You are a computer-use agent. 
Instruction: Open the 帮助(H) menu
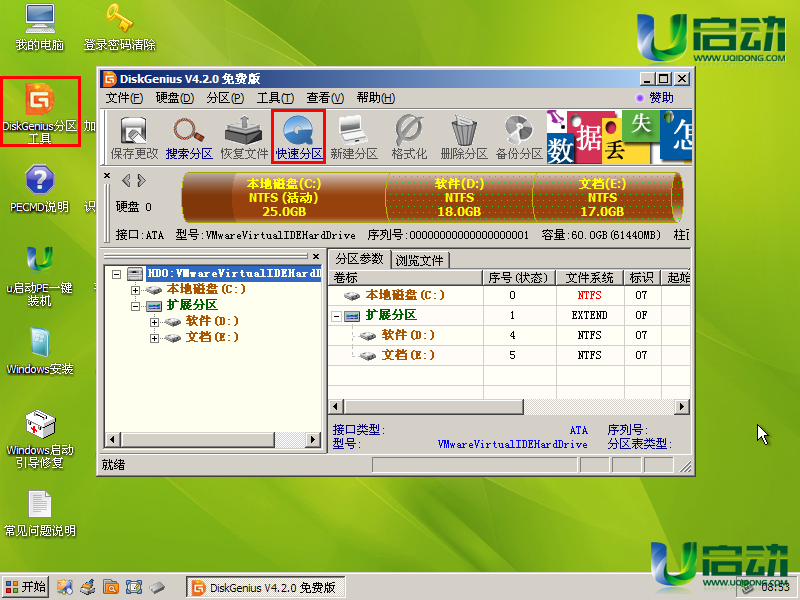click(376, 97)
